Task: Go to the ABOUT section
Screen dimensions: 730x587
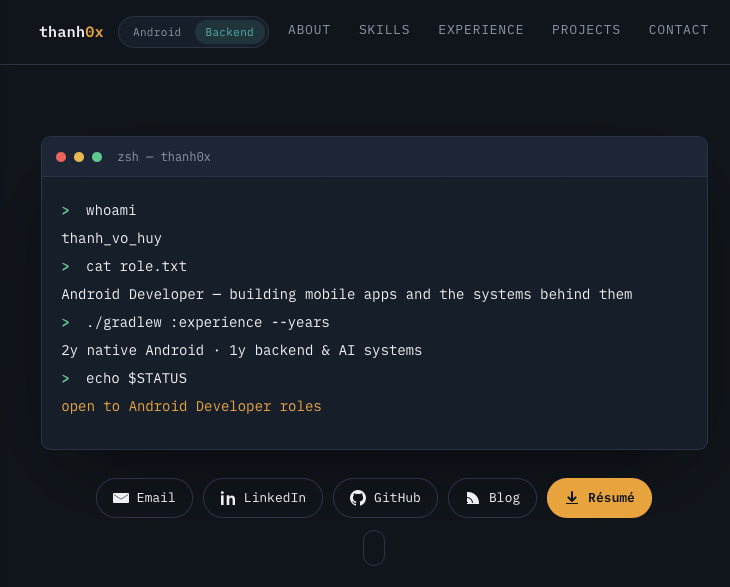Action: (x=309, y=30)
